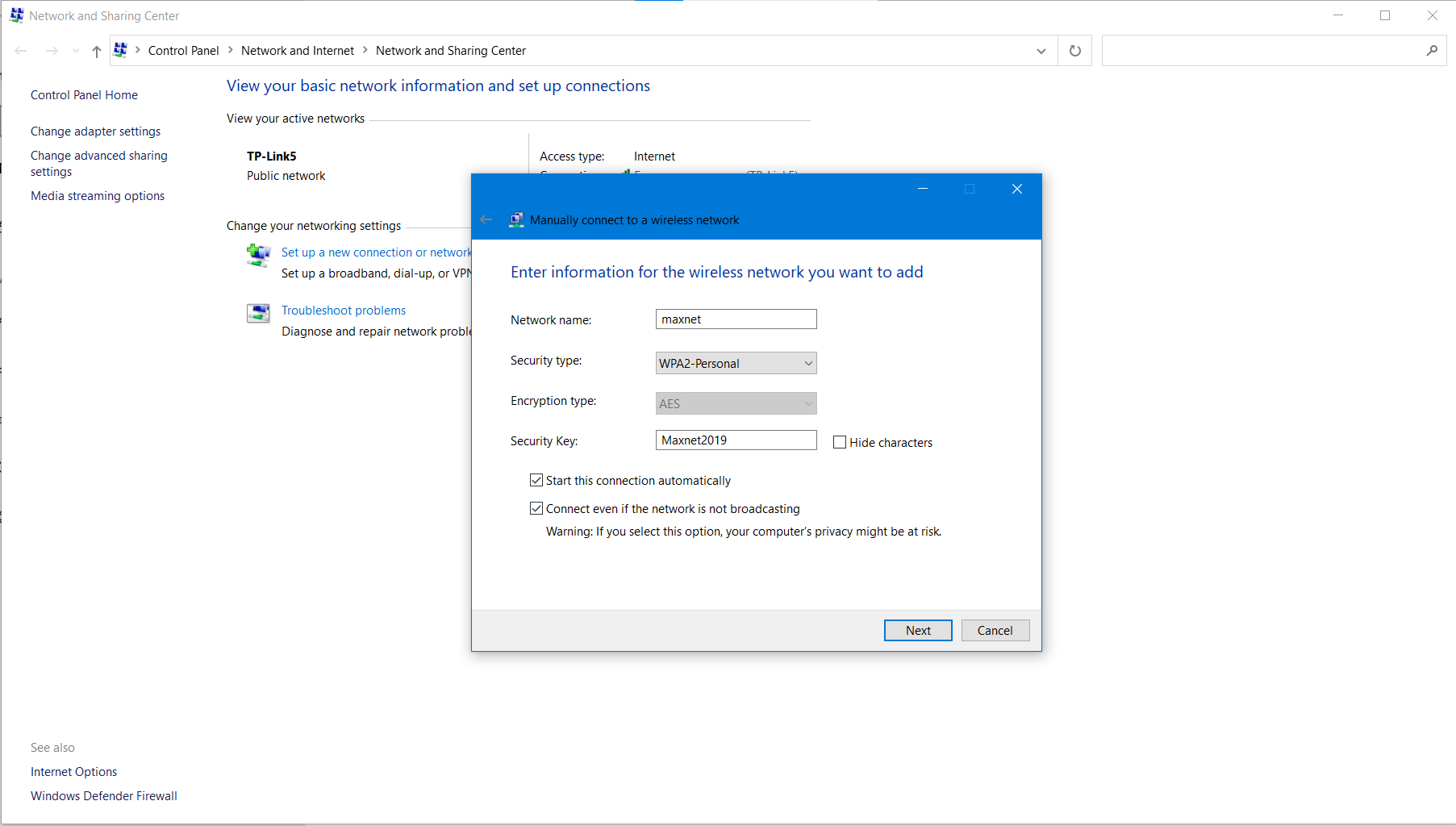Open Set up a new connection or network
The height and width of the screenshot is (826, 1456).
pyautogui.click(x=376, y=252)
